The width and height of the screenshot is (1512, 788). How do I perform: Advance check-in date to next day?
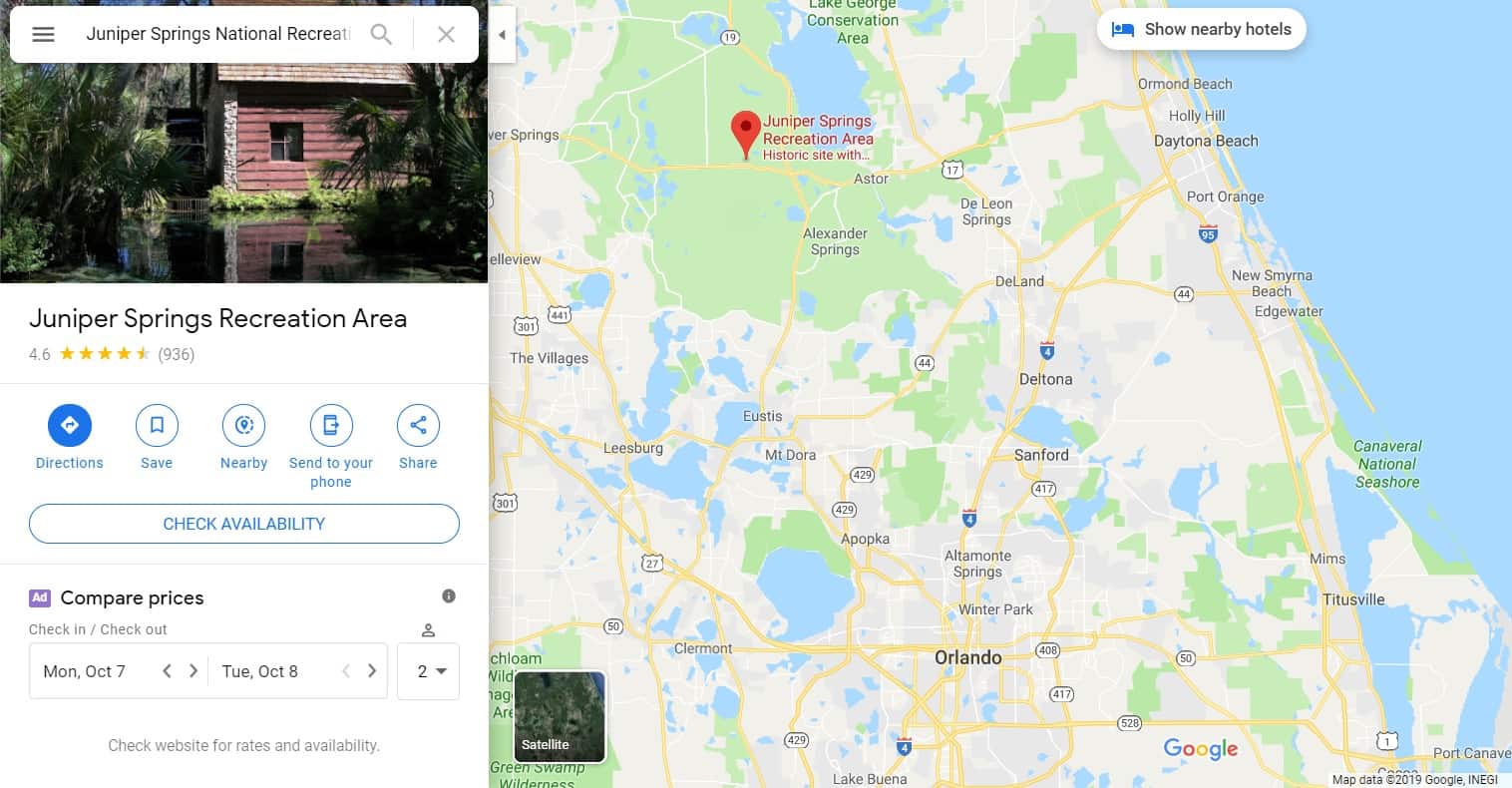point(193,671)
